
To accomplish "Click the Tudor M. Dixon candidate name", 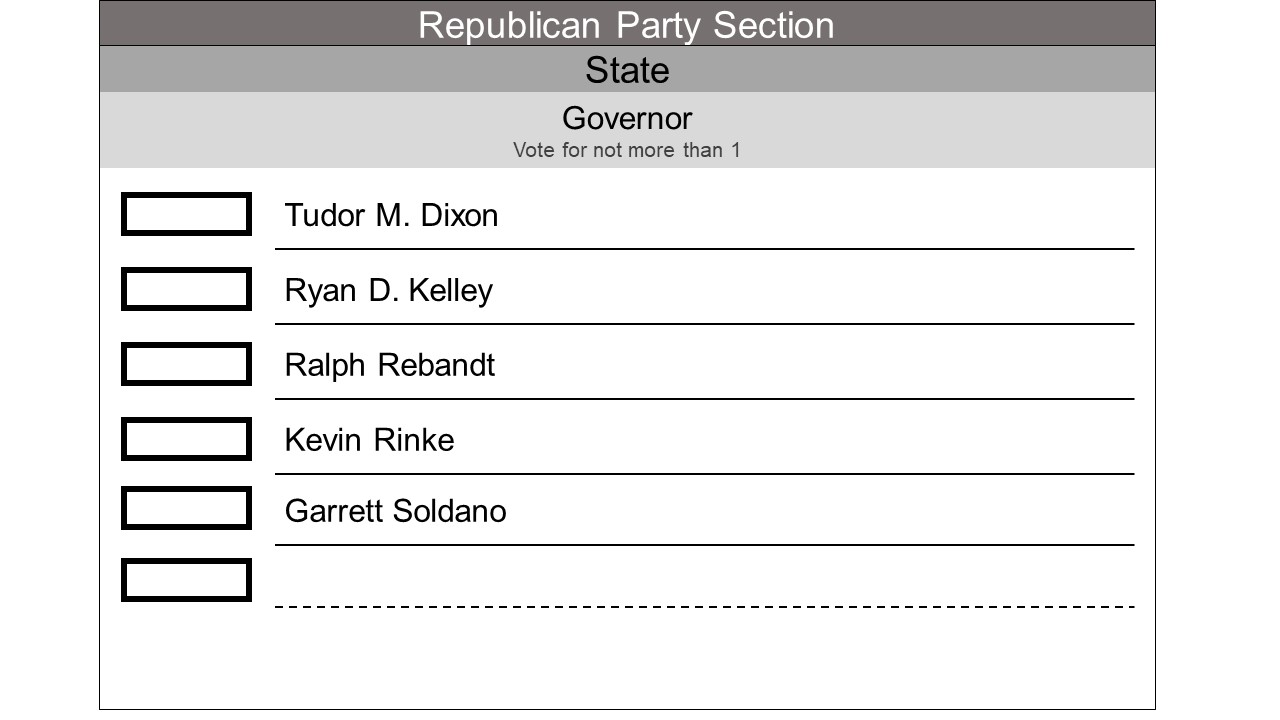I will pos(391,215).
